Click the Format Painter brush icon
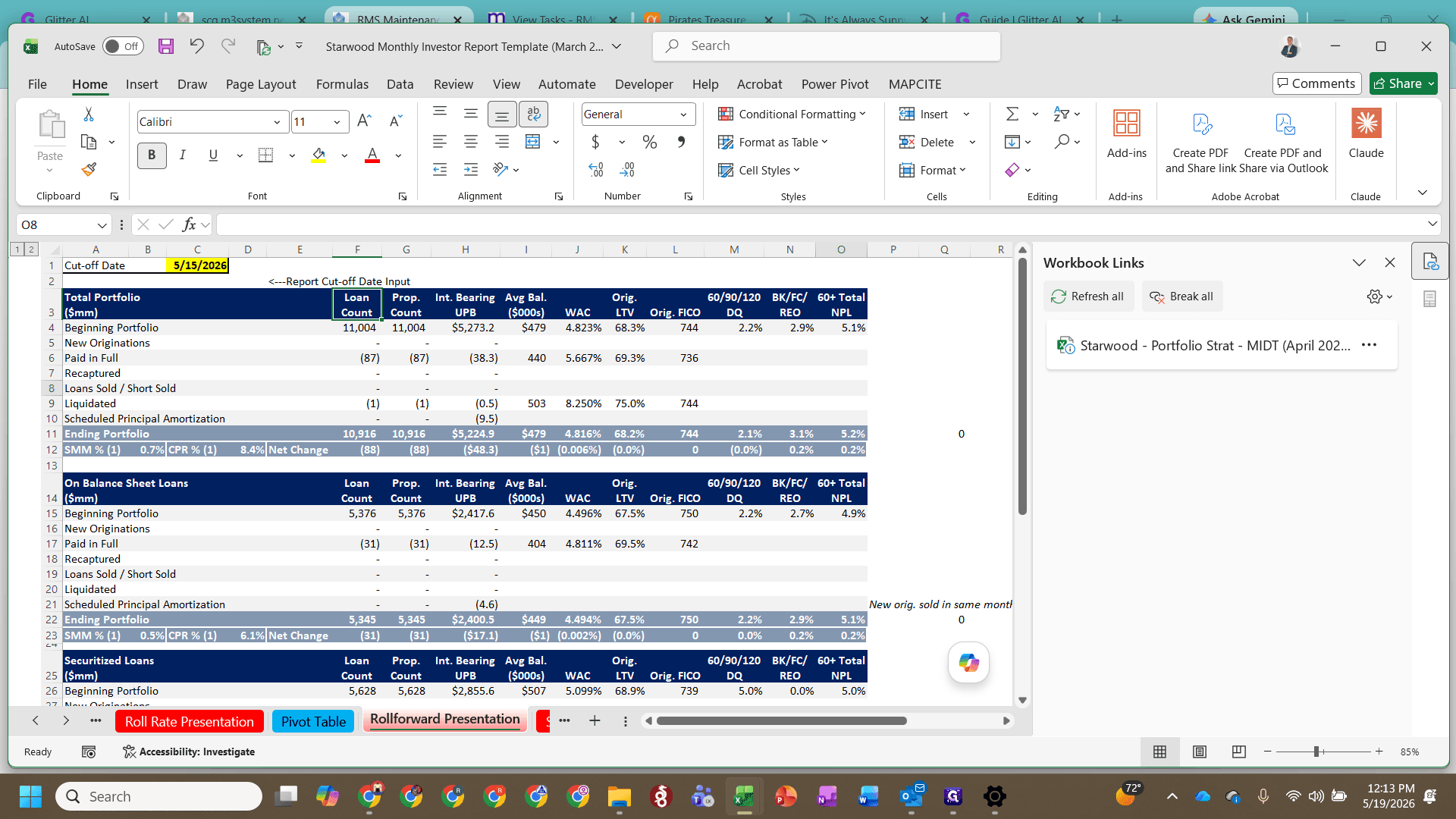Viewport: 1456px width, 819px height. point(89,169)
